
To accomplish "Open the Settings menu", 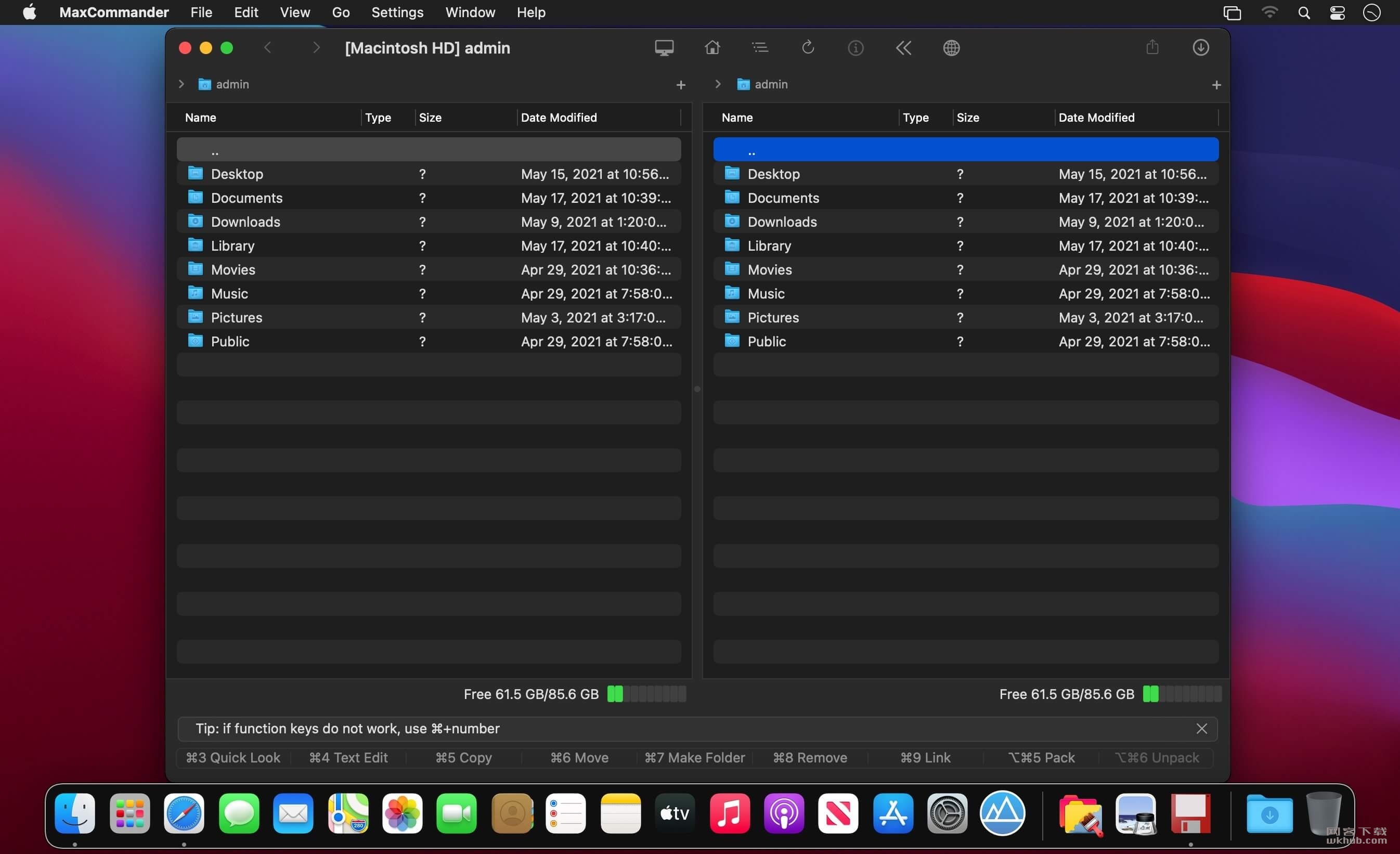I will [397, 12].
